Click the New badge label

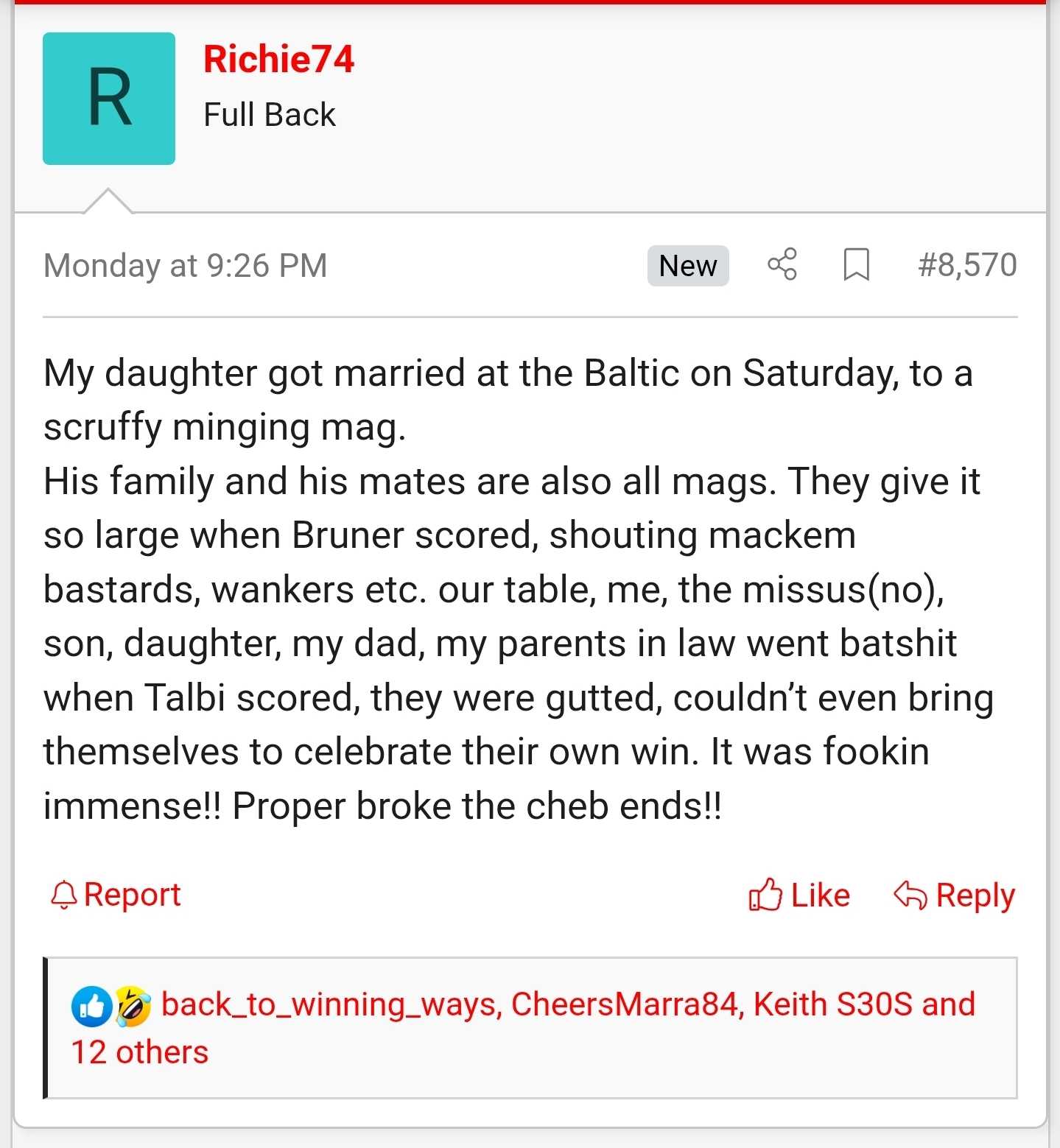point(687,266)
